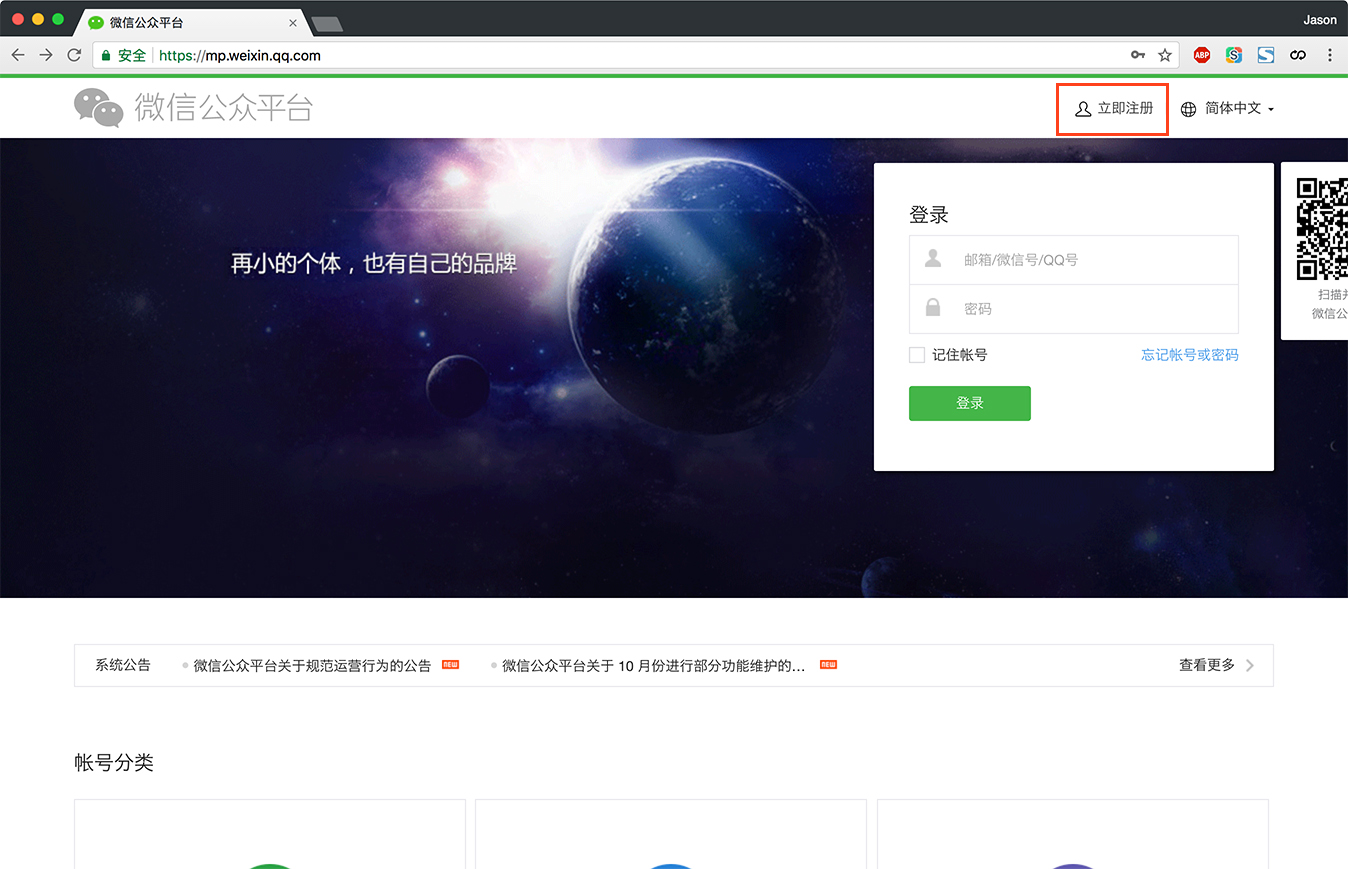
Task: Click the colorful S extension icon
Action: click(x=1234, y=55)
